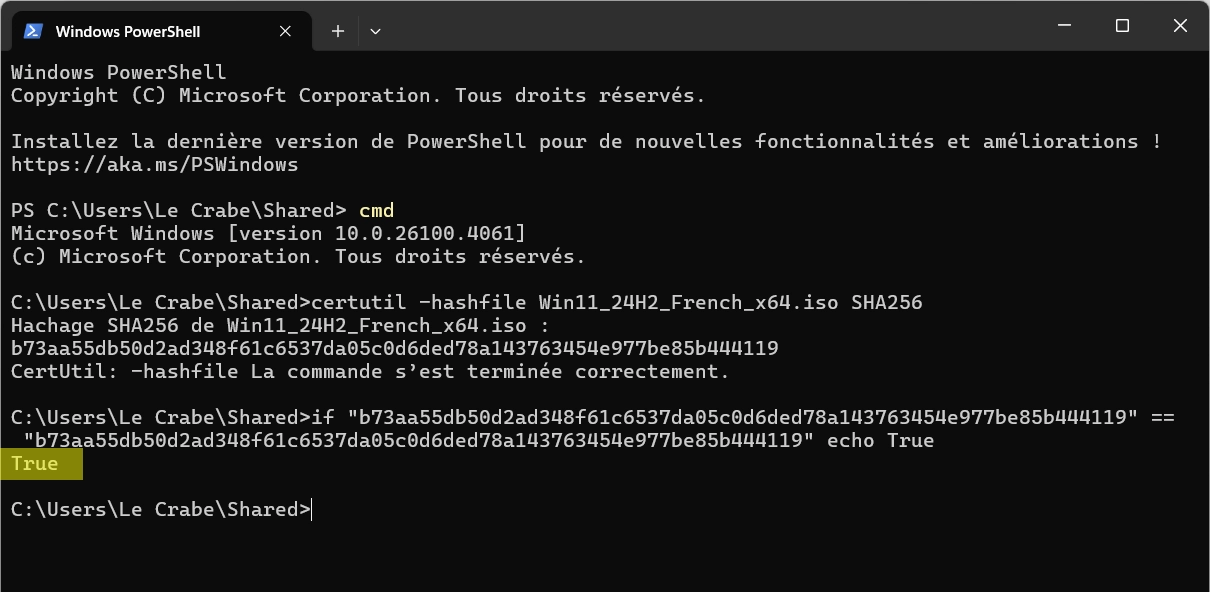
Task: Select the Windows PowerShell tab
Action: pyautogui.click(x=156, y=31)
